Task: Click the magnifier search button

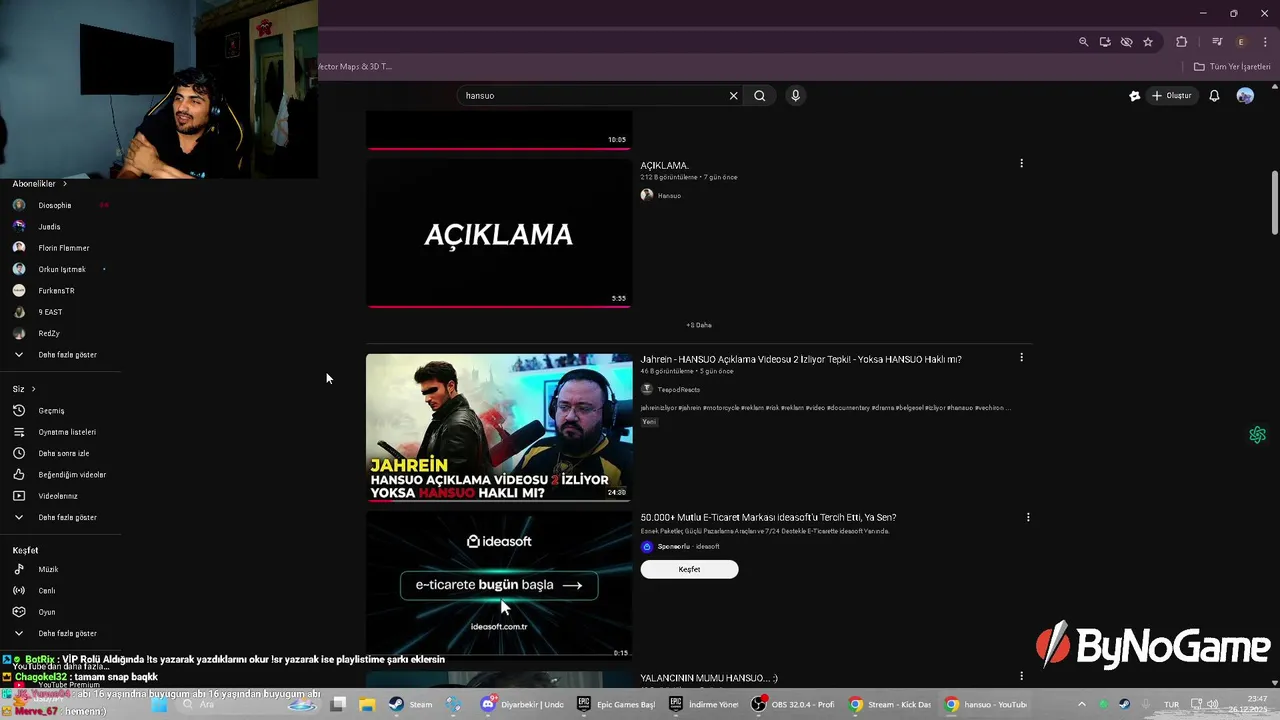Action: (760, 96)
